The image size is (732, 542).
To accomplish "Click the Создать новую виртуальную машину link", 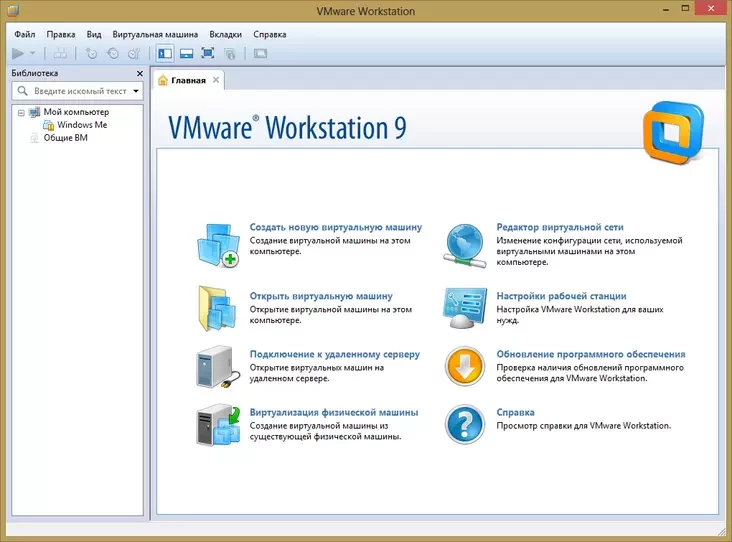I will point(335,227).
